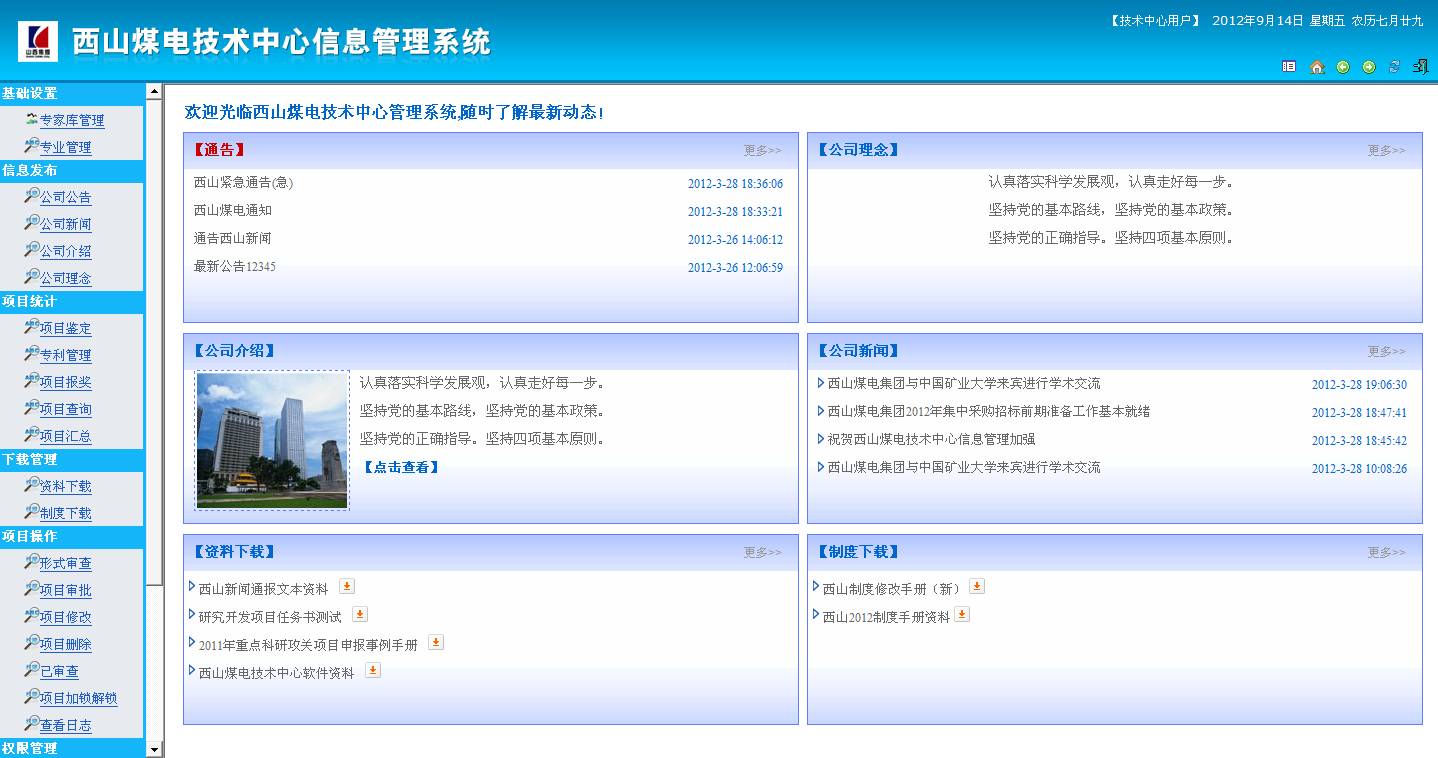Collapse the 项目操作 sidebar section
1438x758 pixels.
coord(72,536)
